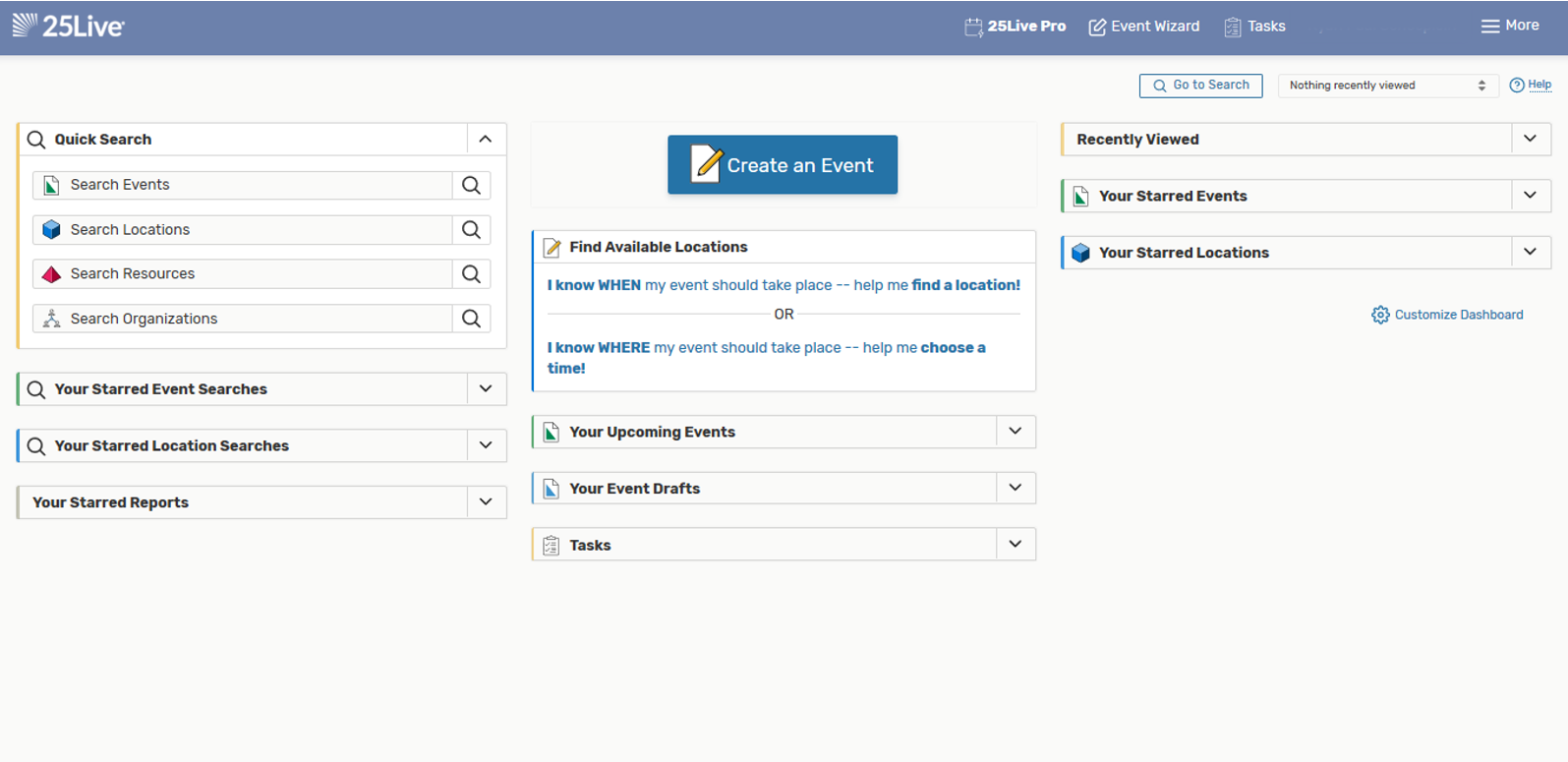Screen dimensions: 1568x762
Task: Click the search icon beside Search Locations
Action: (x=471, y=230)
